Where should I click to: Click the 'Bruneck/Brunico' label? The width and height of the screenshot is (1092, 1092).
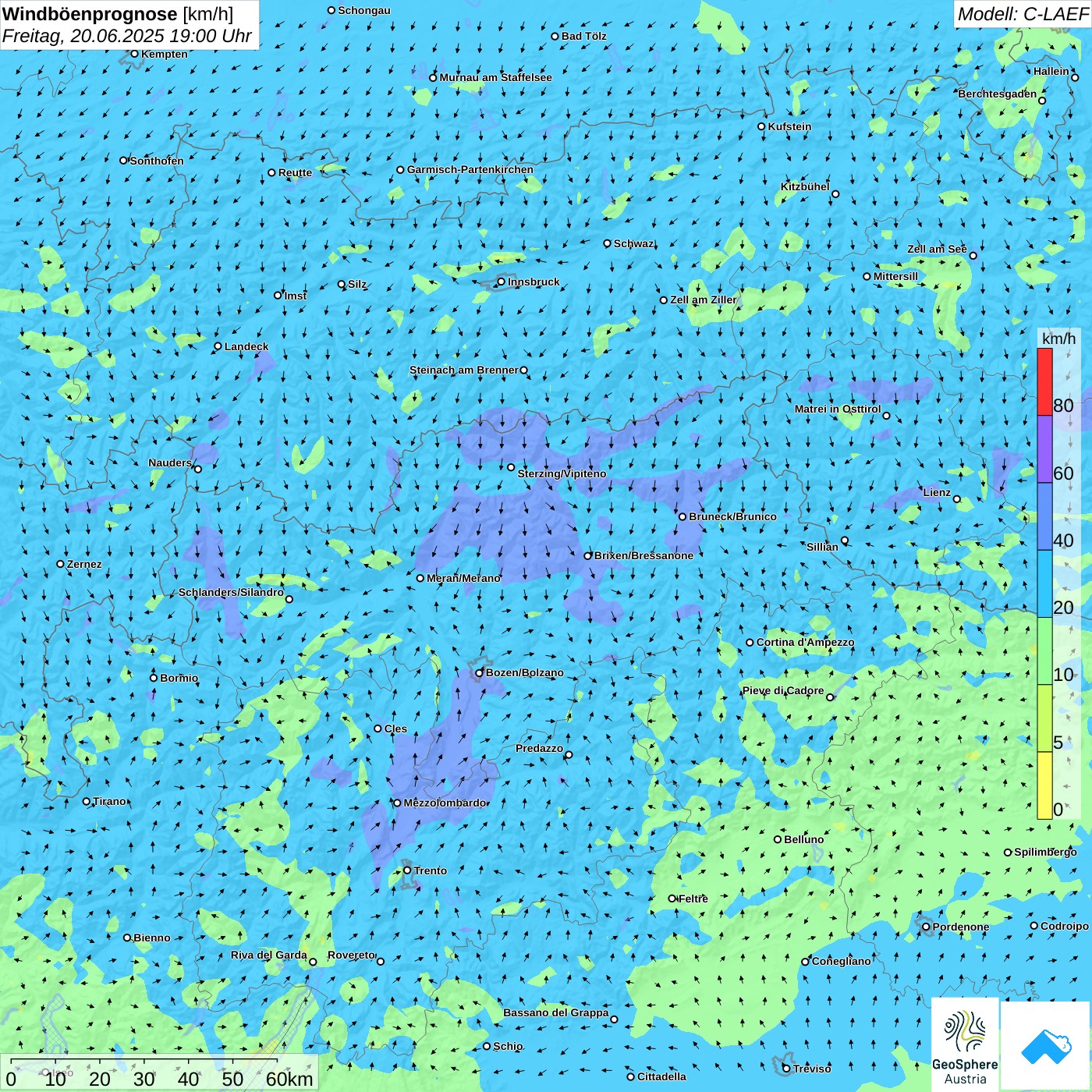(x=732, y=516)
